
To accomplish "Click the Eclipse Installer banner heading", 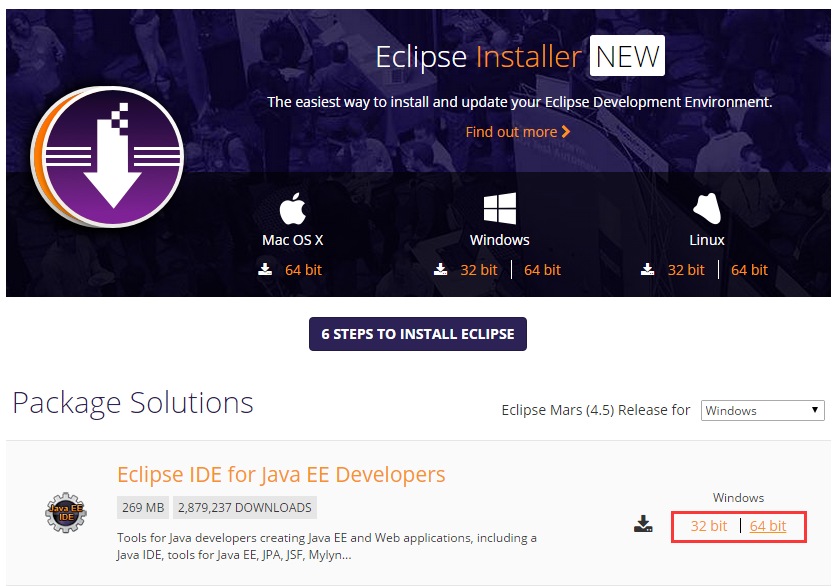I will [478, 57].
